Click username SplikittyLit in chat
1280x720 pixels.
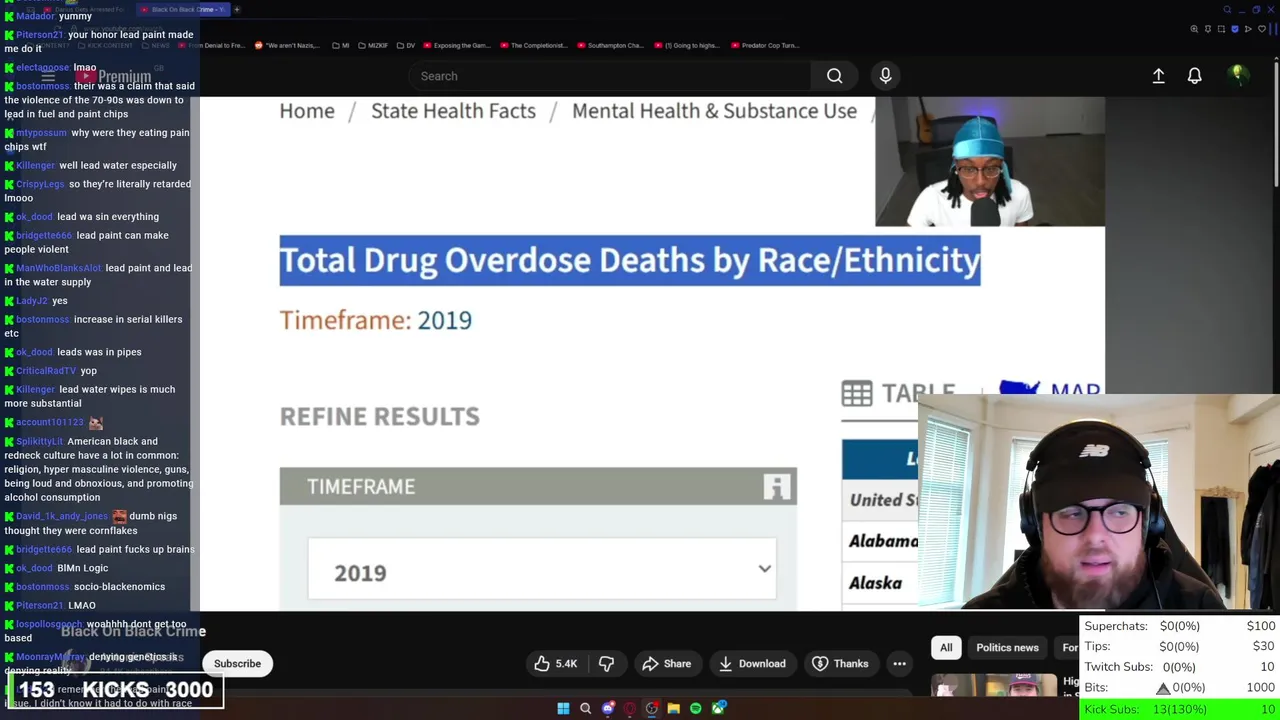coord(39,441)
